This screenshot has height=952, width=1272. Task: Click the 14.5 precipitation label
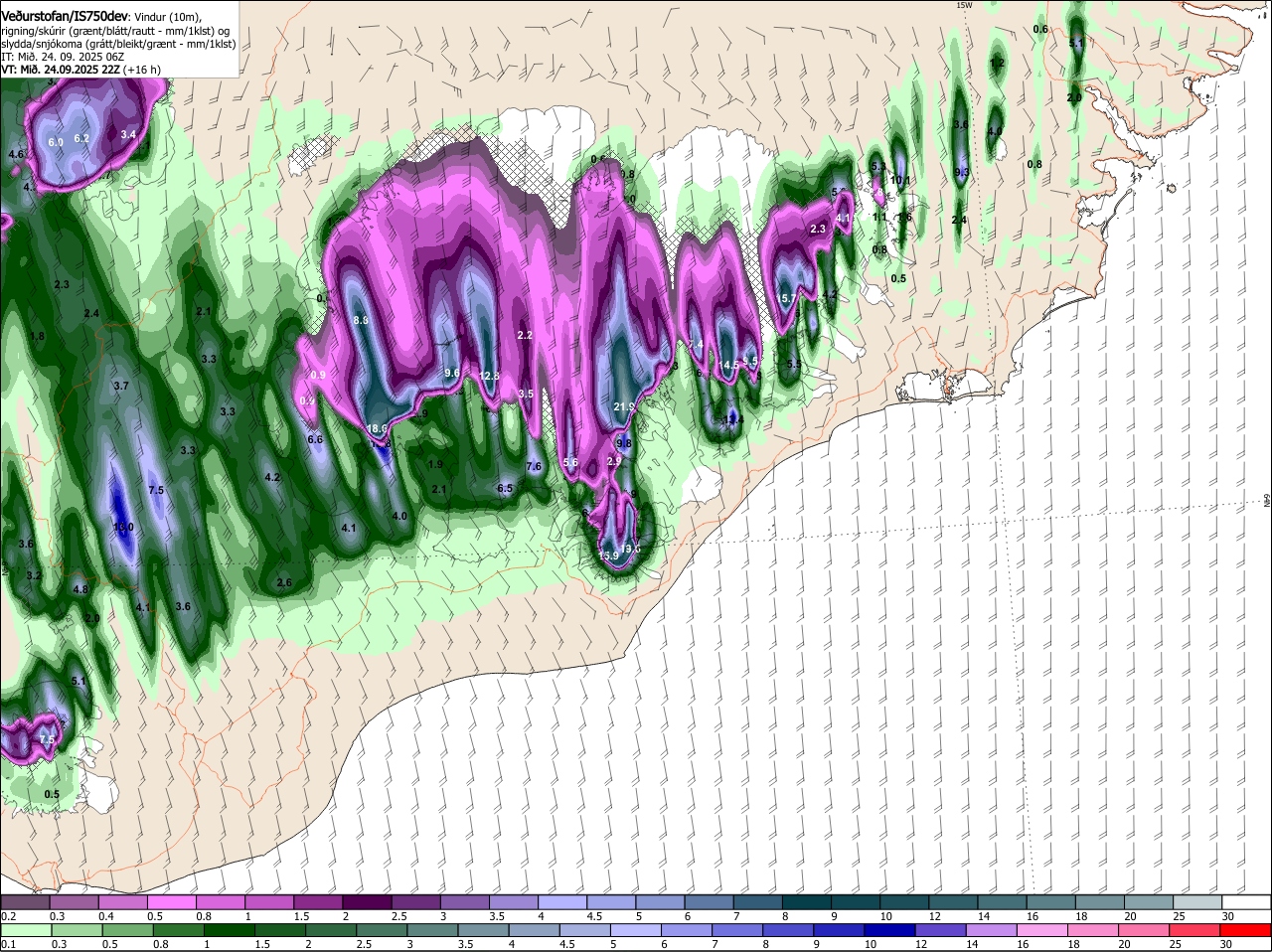pyautogui.click(x=730, y=365)
